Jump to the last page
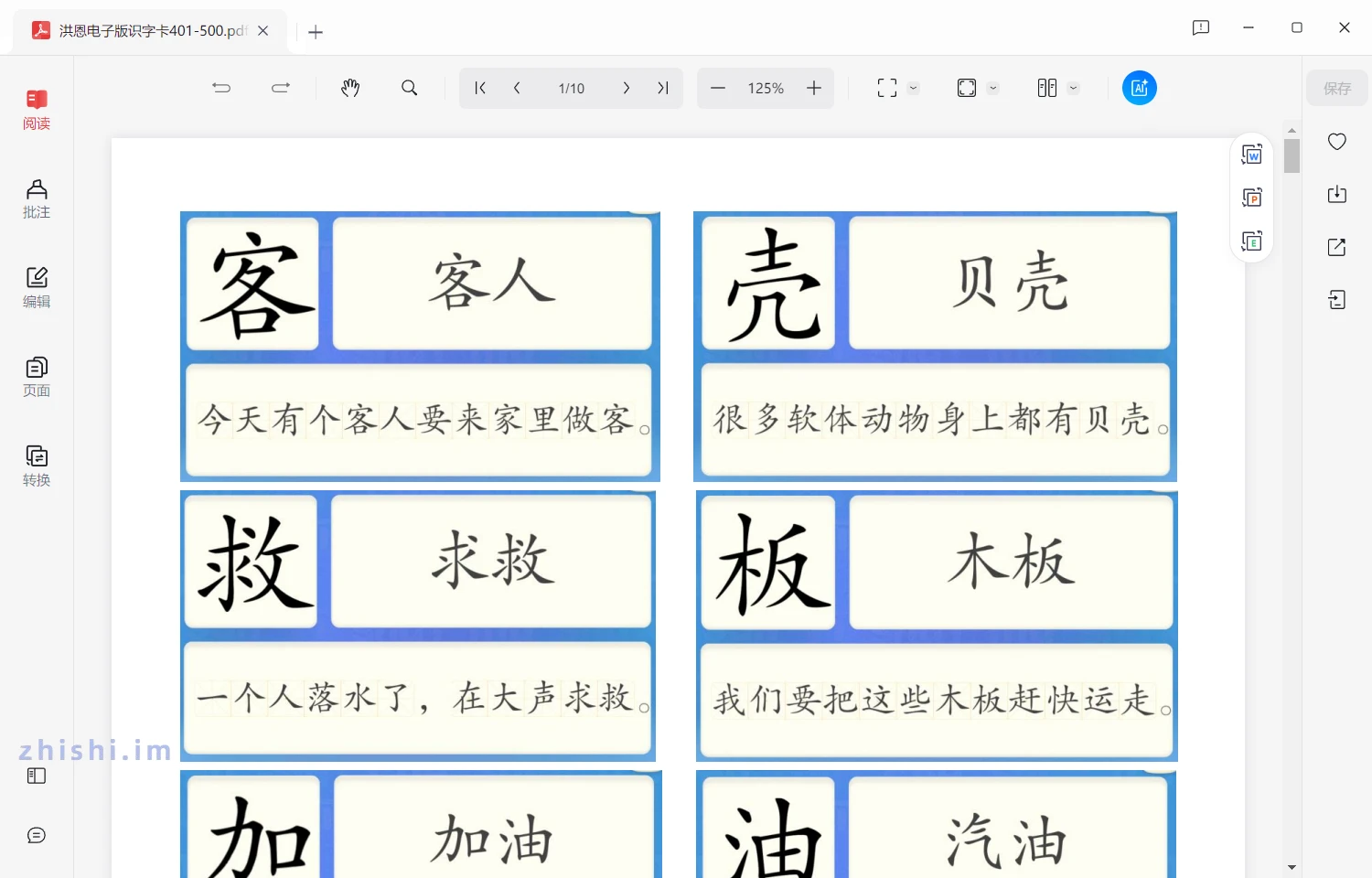 pos(663,88)
